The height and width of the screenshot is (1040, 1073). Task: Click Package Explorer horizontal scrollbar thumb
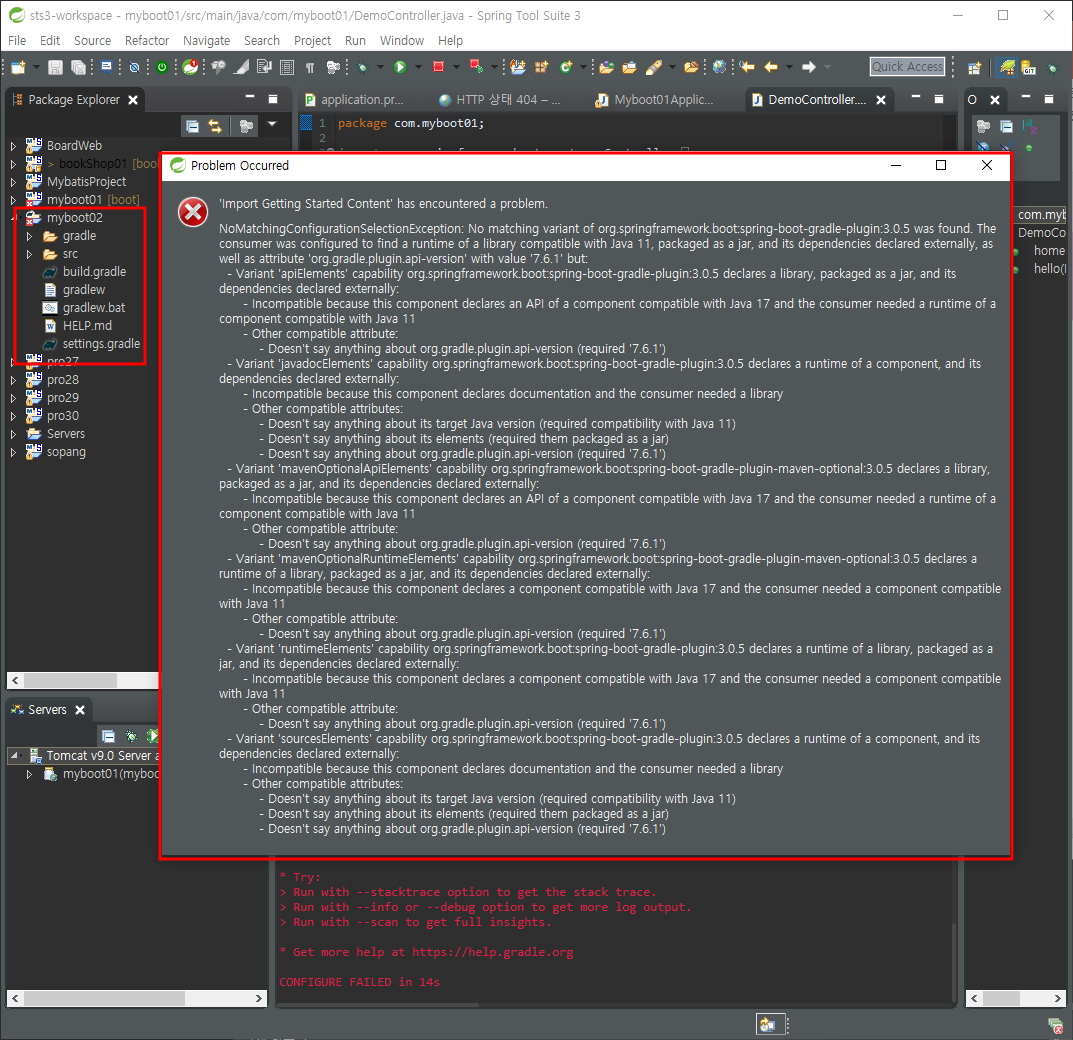[70, 680]
